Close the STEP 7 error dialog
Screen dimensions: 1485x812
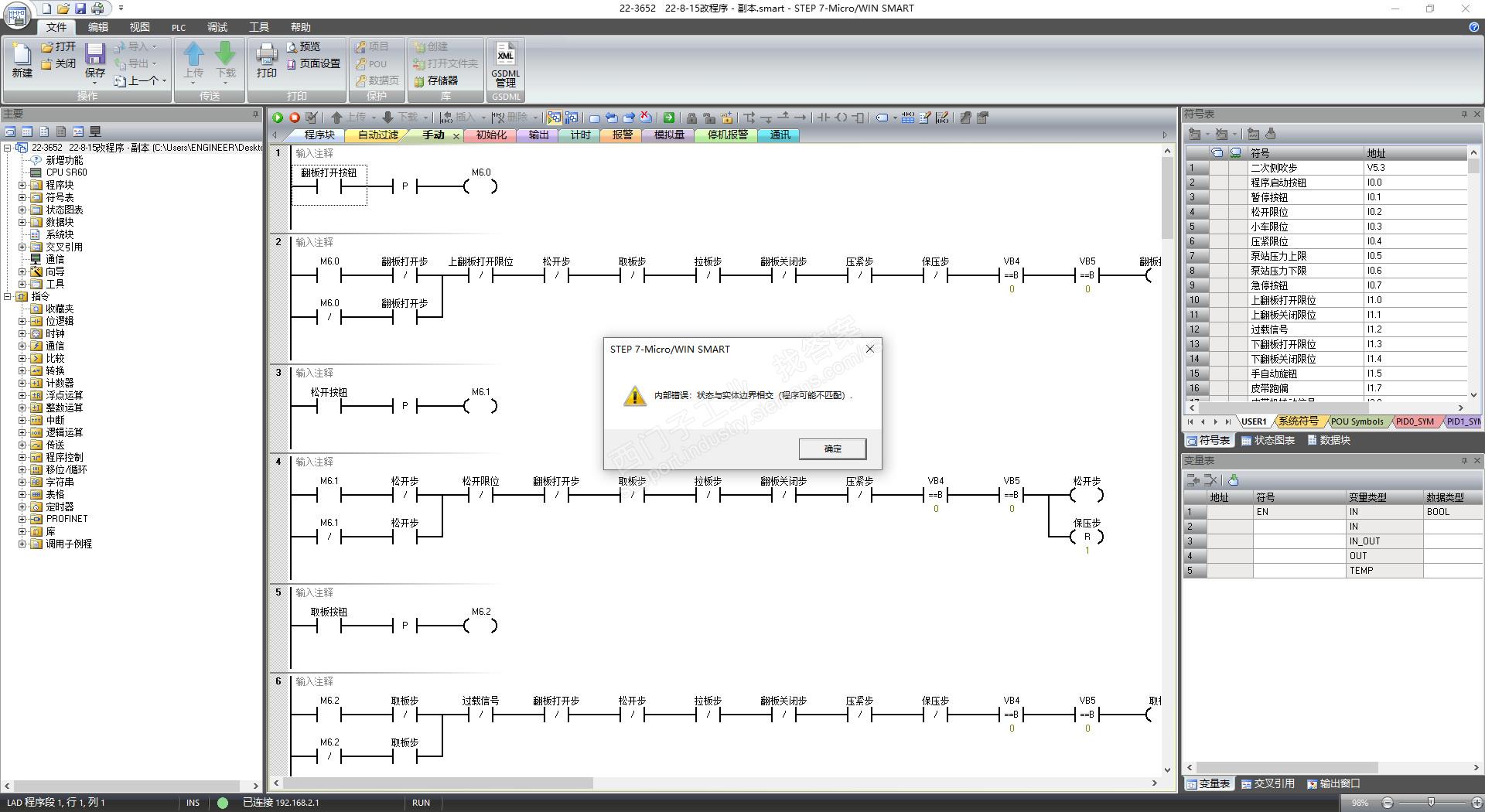869,349
